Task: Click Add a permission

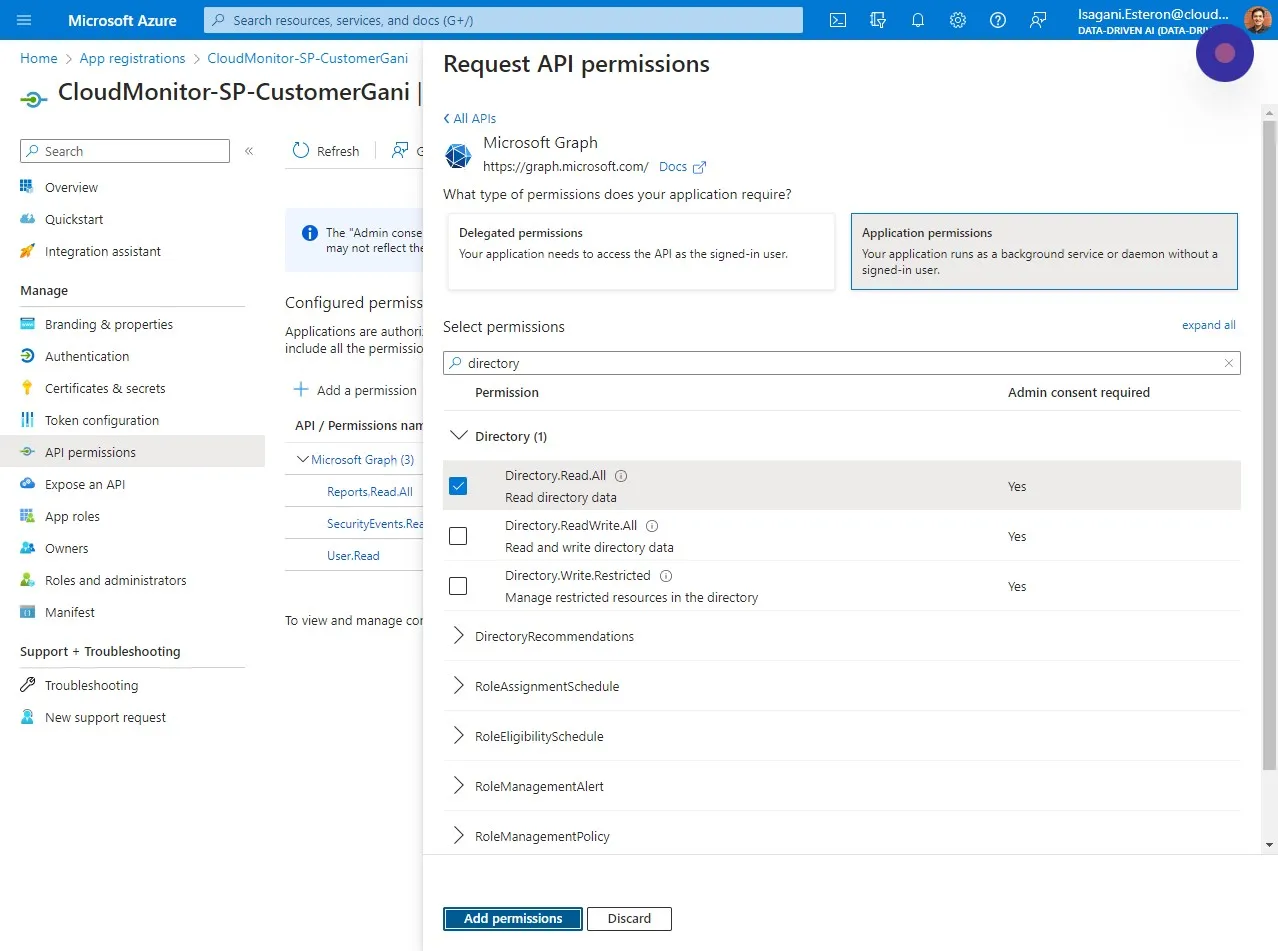Action: (355, 390)
